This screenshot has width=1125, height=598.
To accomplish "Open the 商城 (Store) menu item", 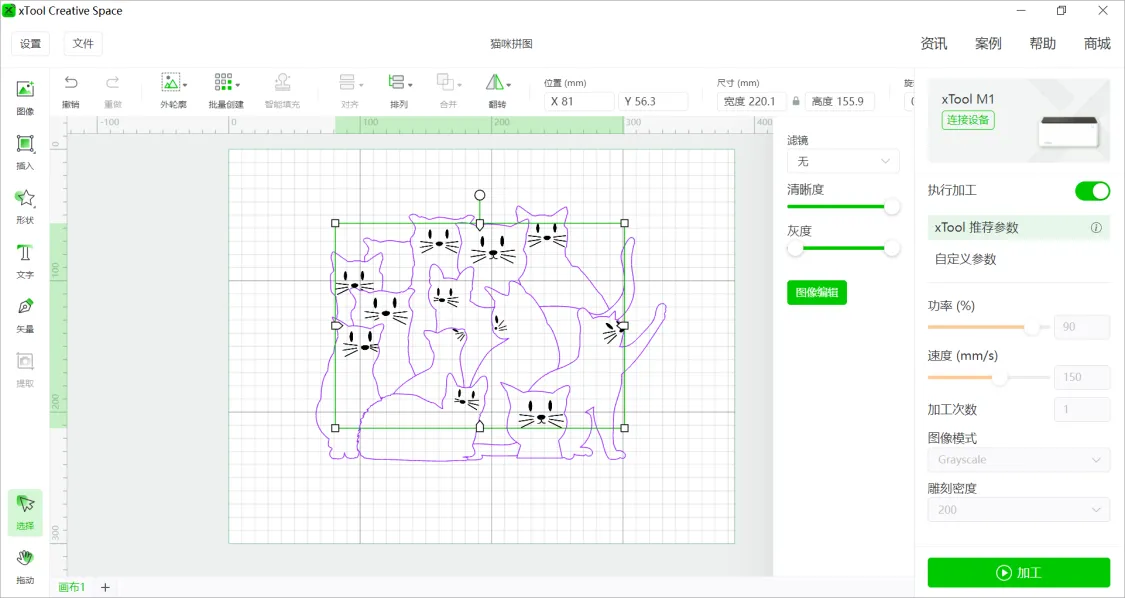I will point(1097,44).
